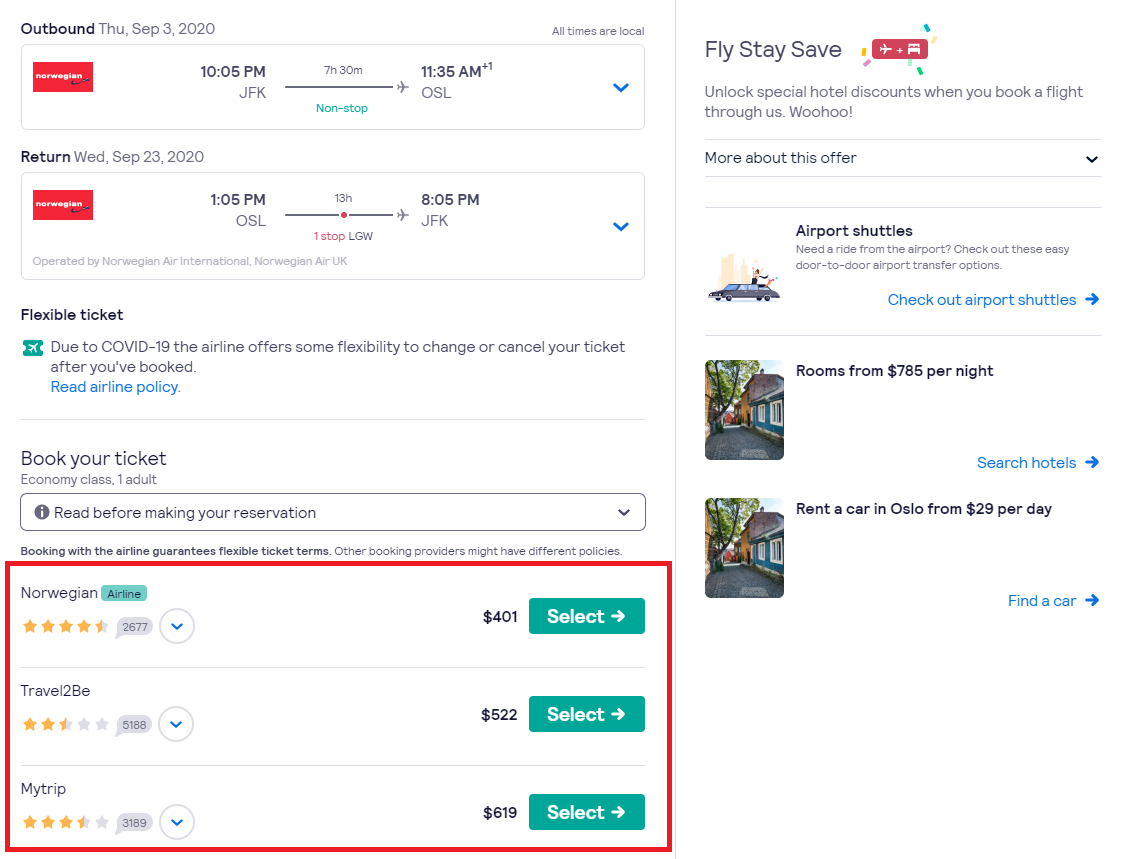Click the Fly Stay Save flight-hotel badge
Screen dimensions: 1127x859
(x=899, y=50)
